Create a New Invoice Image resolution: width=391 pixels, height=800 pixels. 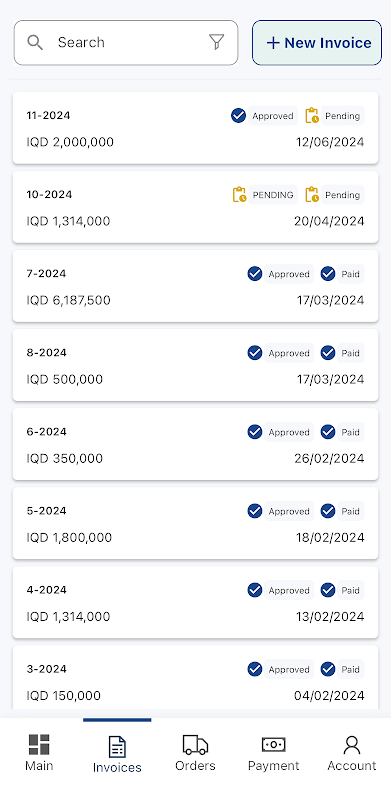click(x=317, y=43)
